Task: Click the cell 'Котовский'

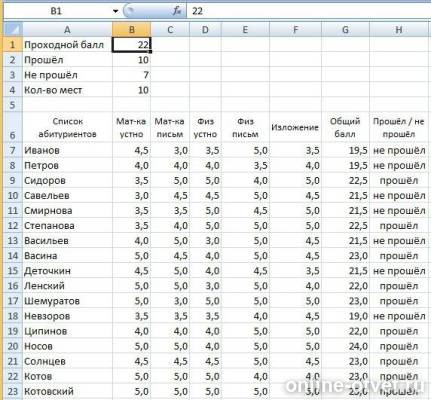Action: coord(67,391)
